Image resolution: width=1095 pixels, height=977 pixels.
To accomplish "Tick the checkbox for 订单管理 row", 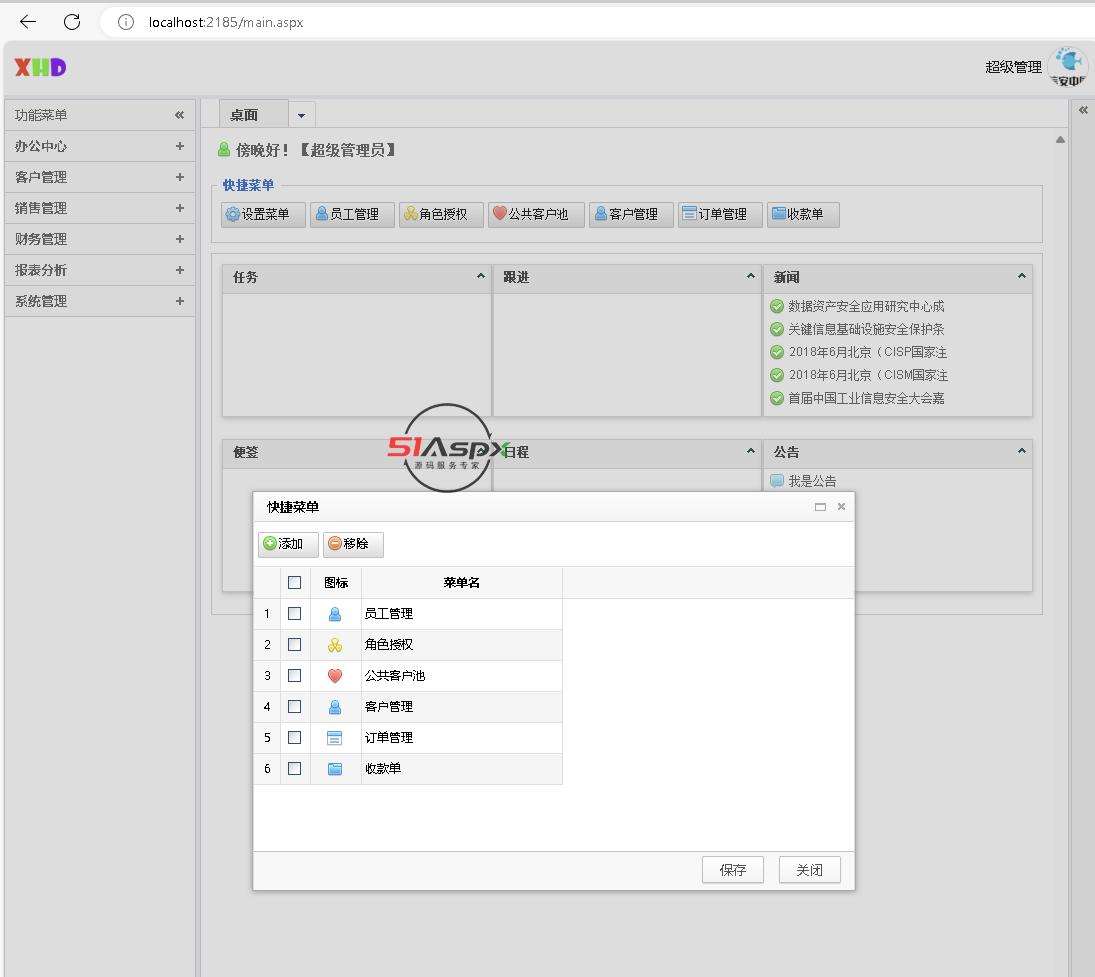I will (294, 738).
